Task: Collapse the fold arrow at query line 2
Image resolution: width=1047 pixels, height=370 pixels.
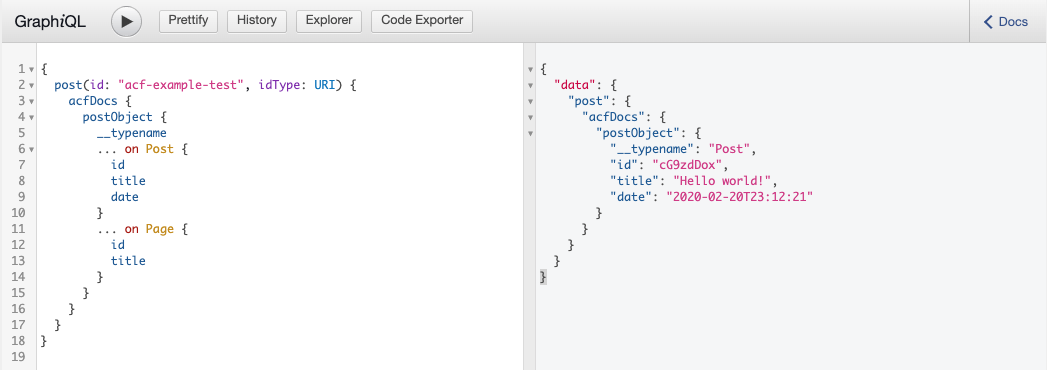Action: (31, 85)
